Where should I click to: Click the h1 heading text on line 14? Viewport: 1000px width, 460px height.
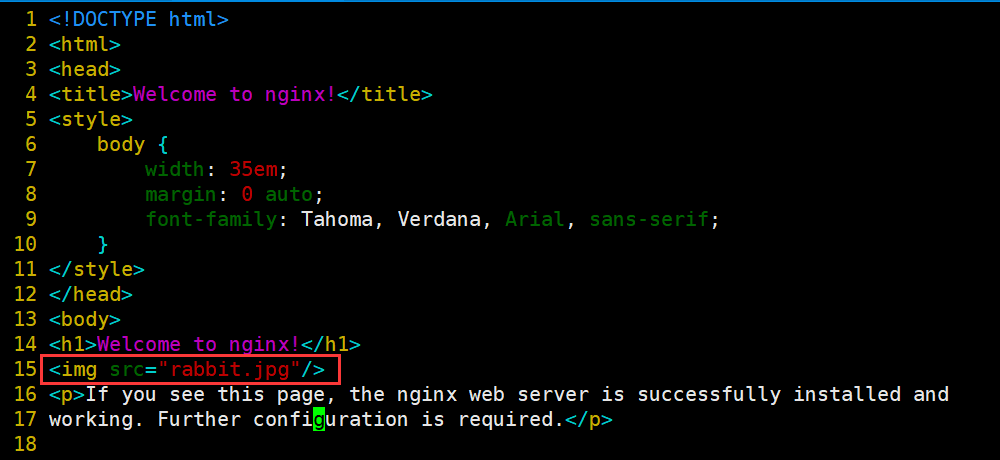tap(198, 344)
